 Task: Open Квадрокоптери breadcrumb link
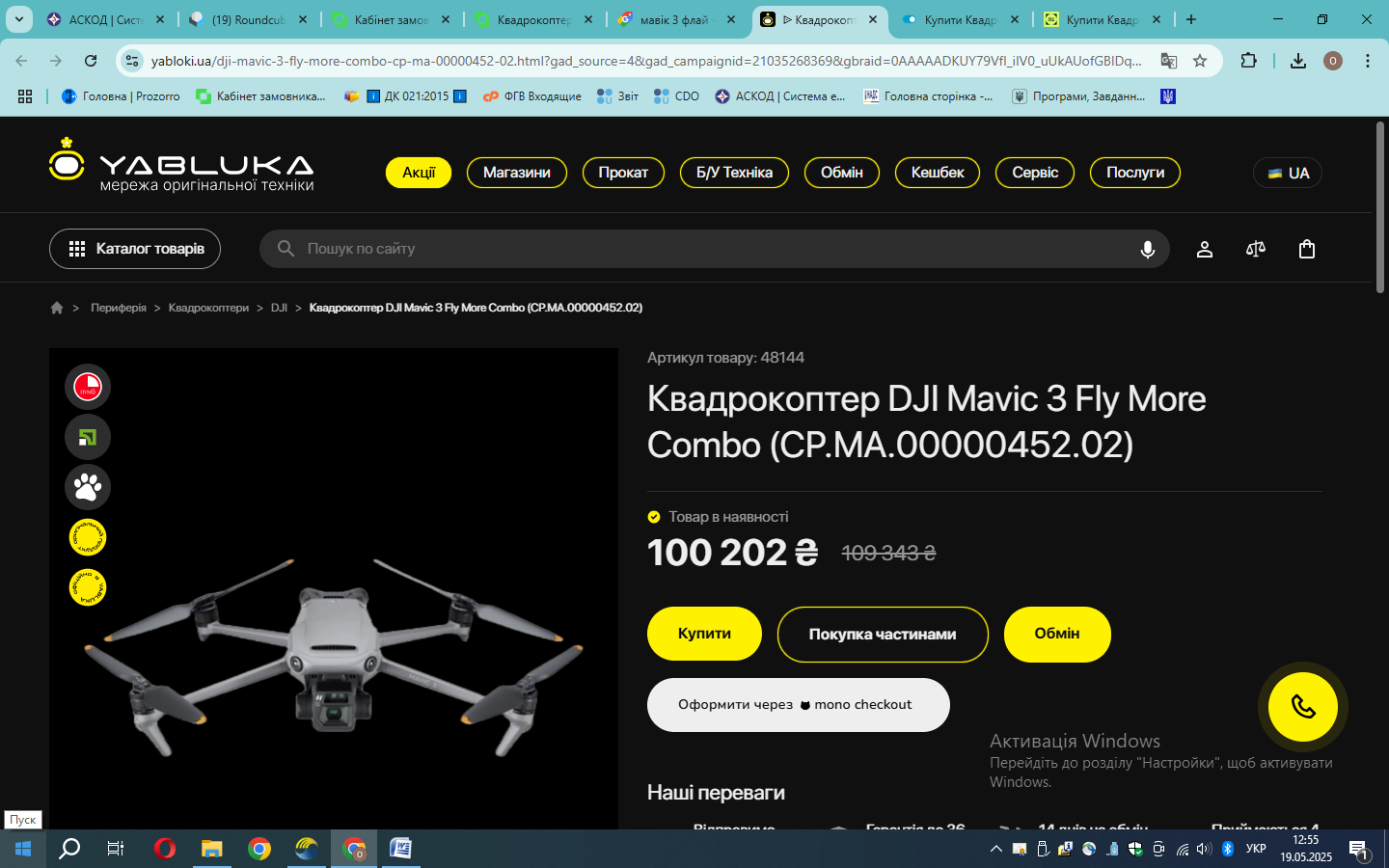click(208, 308)
